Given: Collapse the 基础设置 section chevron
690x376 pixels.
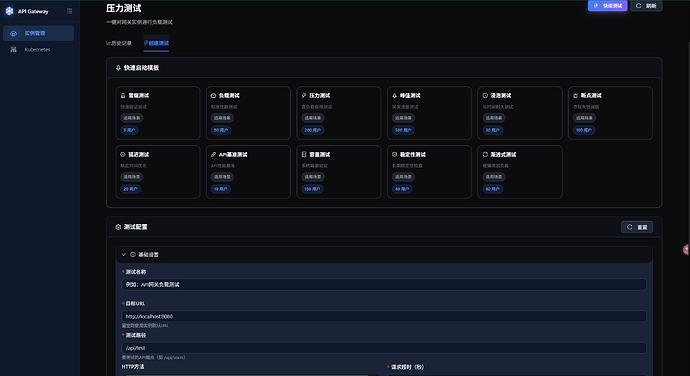Looking at the screenshot, I should pos(124,254).
